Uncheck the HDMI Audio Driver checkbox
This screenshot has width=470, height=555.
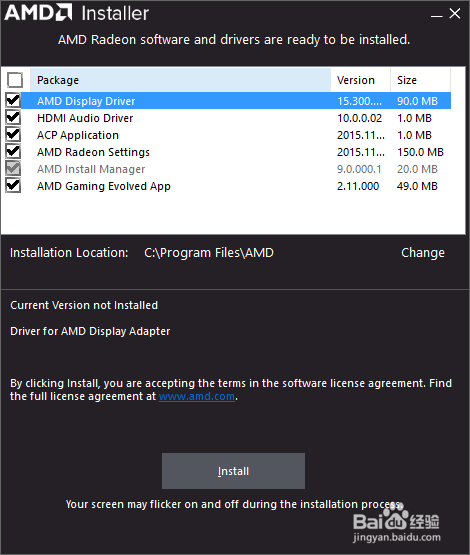[x=13, y=118]
